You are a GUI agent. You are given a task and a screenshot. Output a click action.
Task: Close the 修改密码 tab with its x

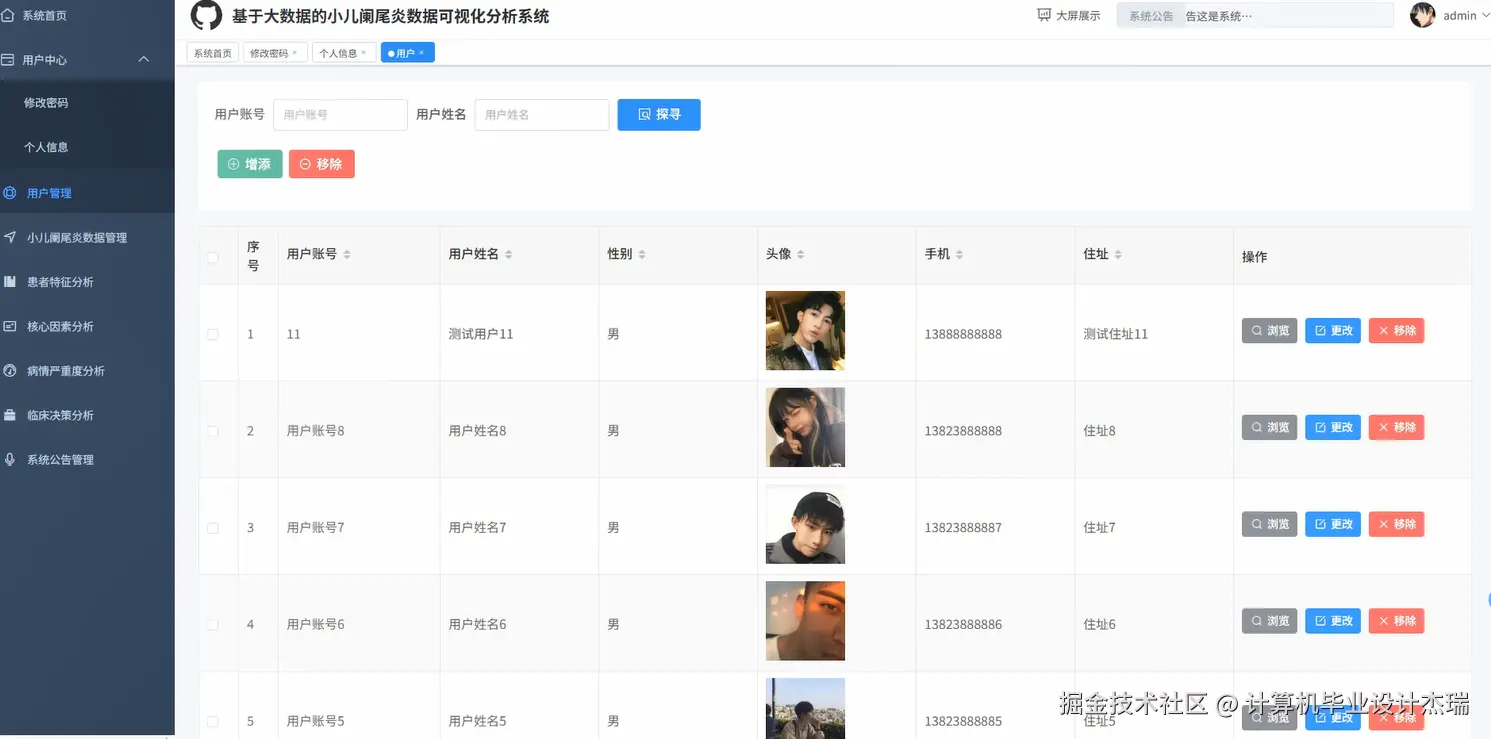pos(294,53)
